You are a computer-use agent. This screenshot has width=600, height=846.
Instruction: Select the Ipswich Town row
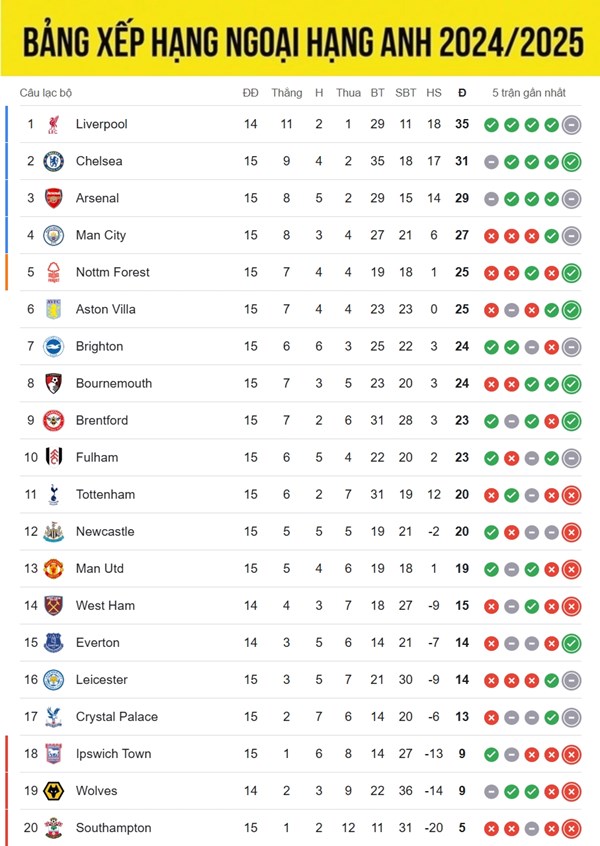tap(301, 754)
